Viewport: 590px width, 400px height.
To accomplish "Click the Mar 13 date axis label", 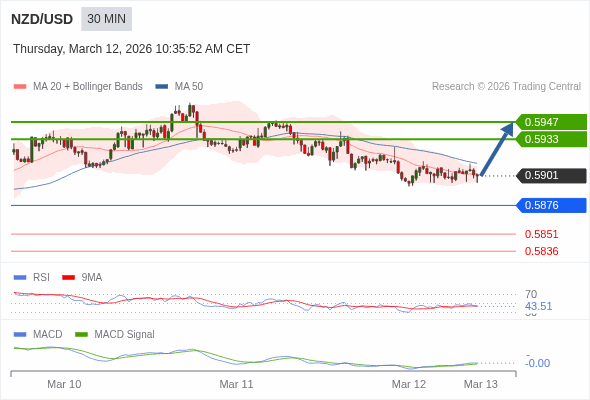I will click(x=481, y=384).
